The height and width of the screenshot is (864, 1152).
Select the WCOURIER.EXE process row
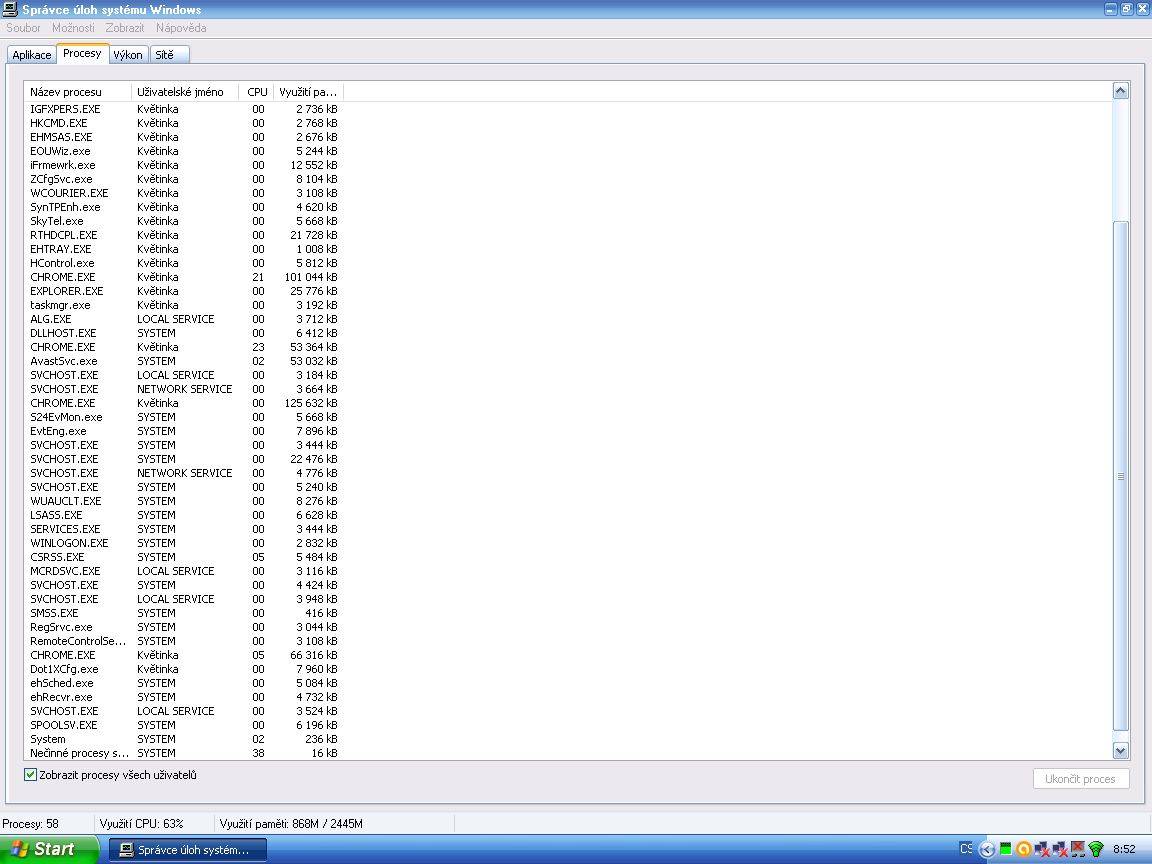pos(184,192)
